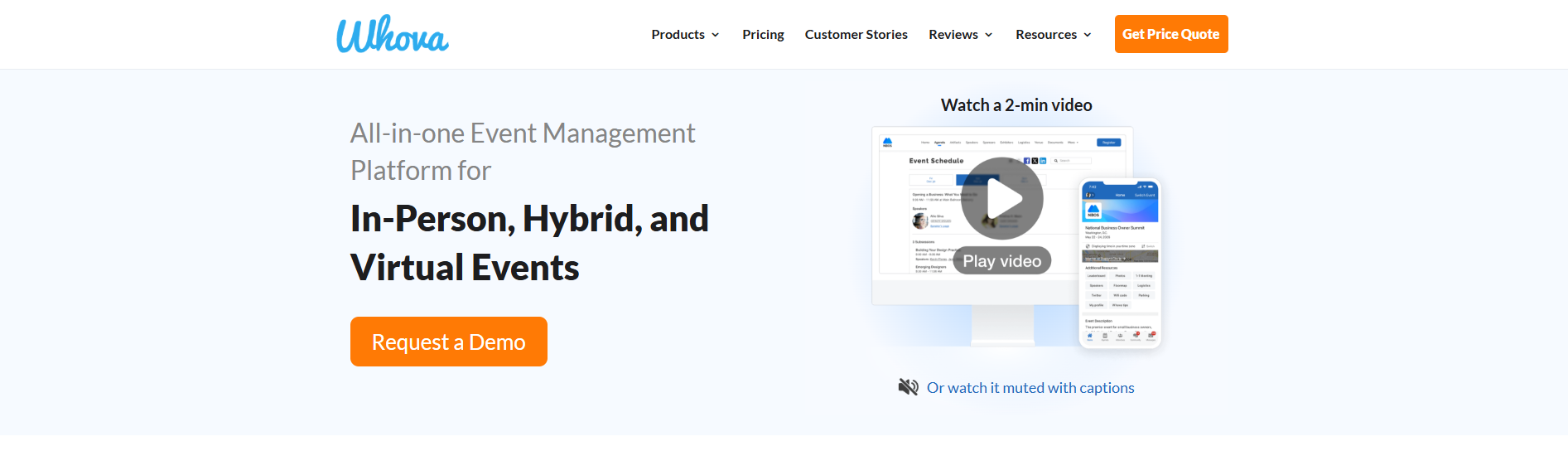The height and width of the screenshot is (451, 1568).
Task: Click the Whova logo
Action: pyautogui.click(x=392, y=34)
